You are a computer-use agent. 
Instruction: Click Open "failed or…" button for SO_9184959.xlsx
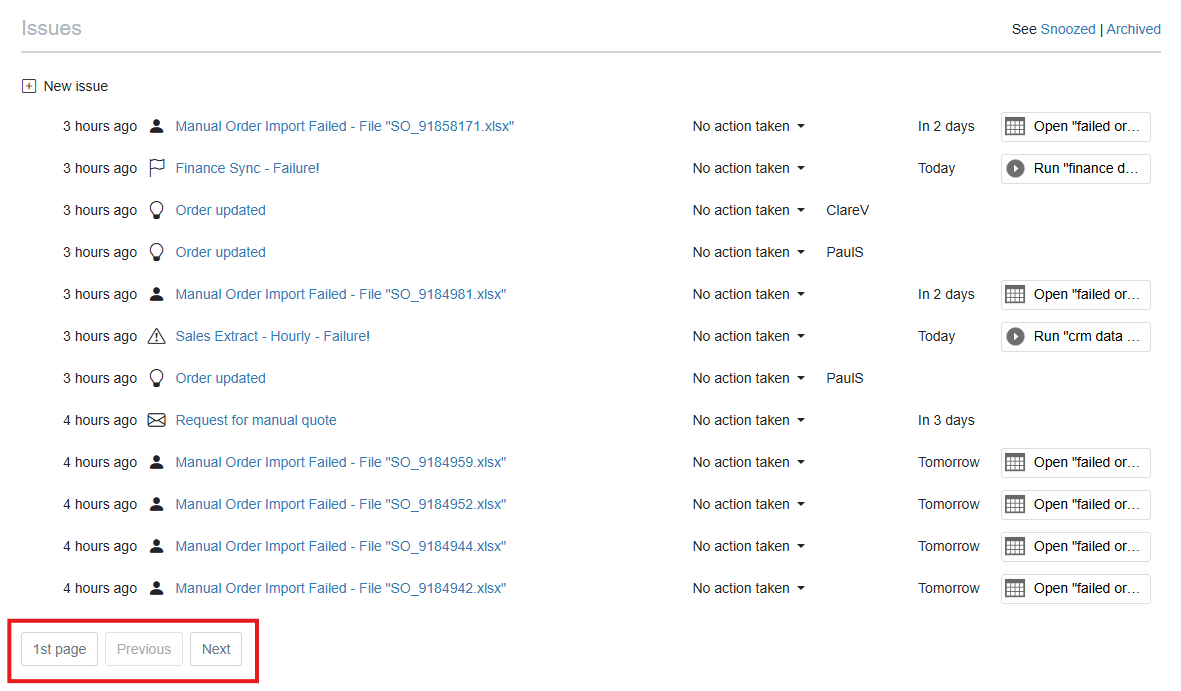(x=1076, y=463)
